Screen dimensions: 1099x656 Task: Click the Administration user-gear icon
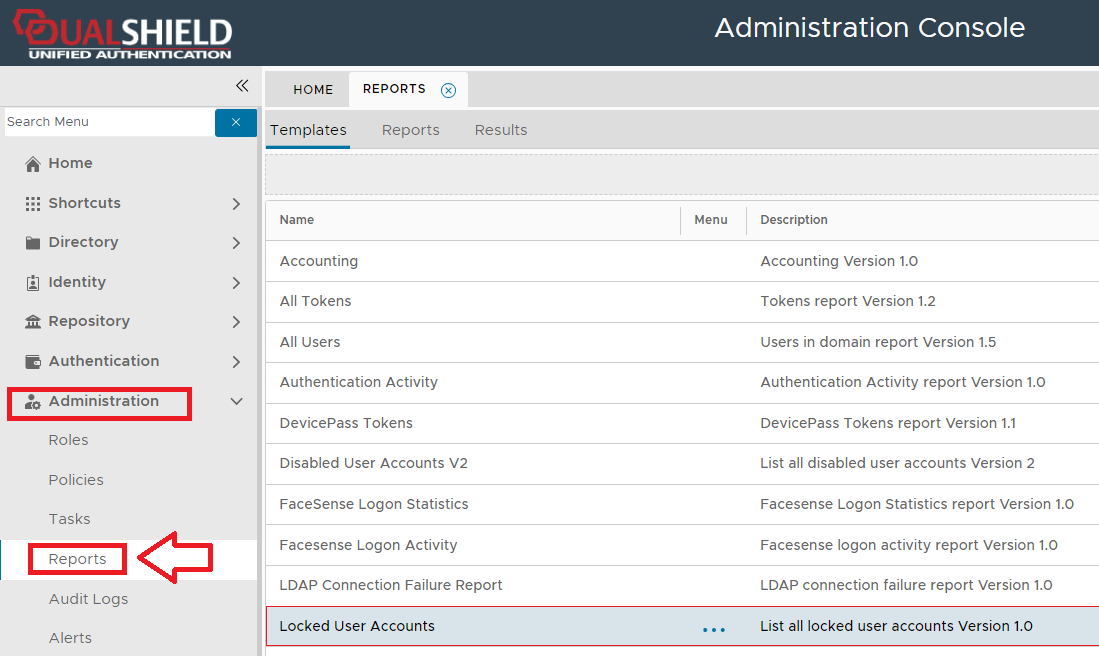[x=33, y=402]
